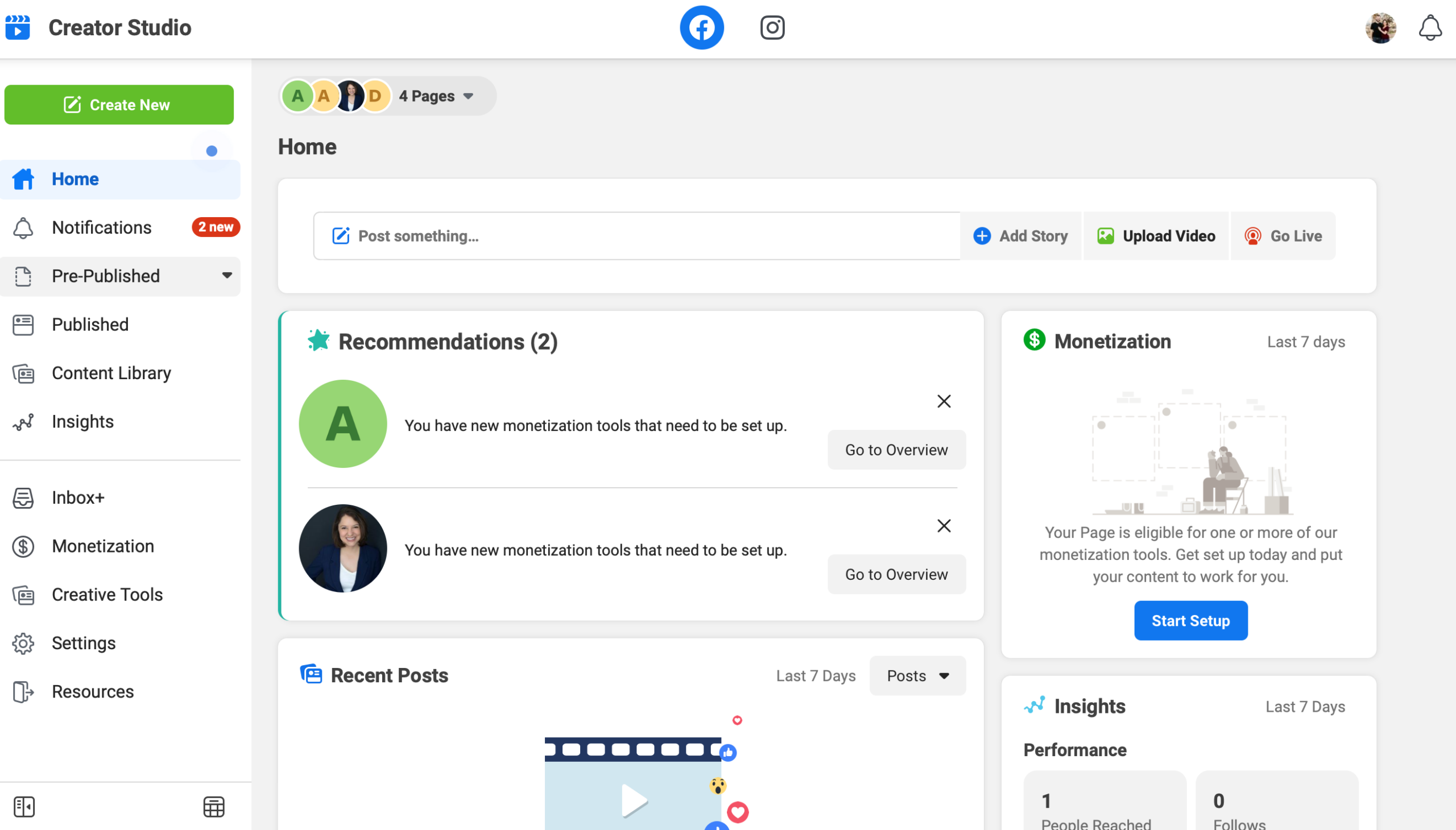Viewport: 1456px width, 830px height.
Task: Open the Content Library section
Action: 111,373
